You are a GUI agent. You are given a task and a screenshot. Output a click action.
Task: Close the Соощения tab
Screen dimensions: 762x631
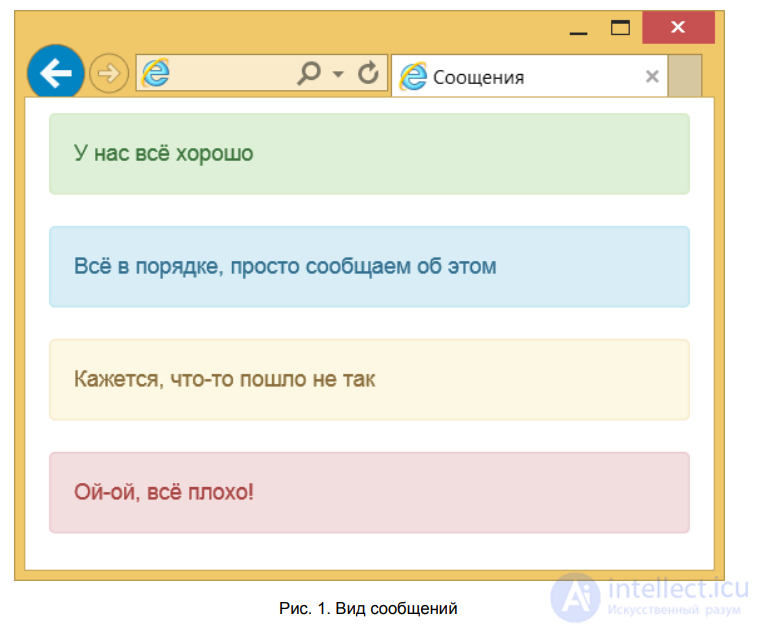[x=652, y=76]
